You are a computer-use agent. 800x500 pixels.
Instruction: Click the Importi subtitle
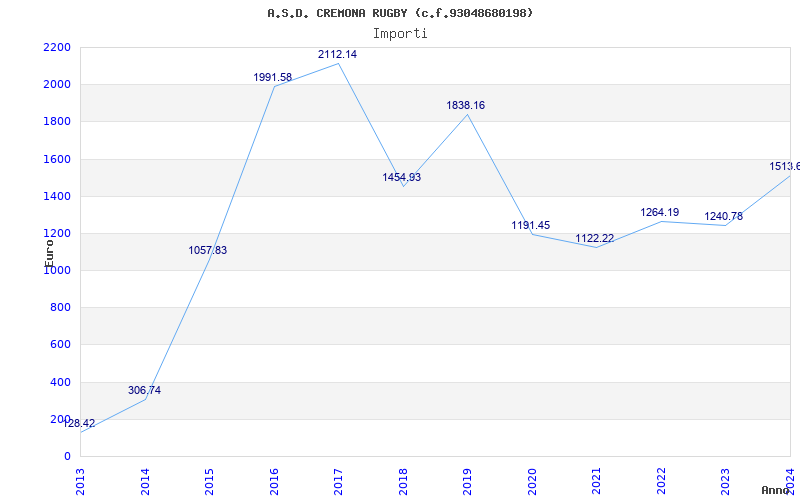click(x=400, y=34)
